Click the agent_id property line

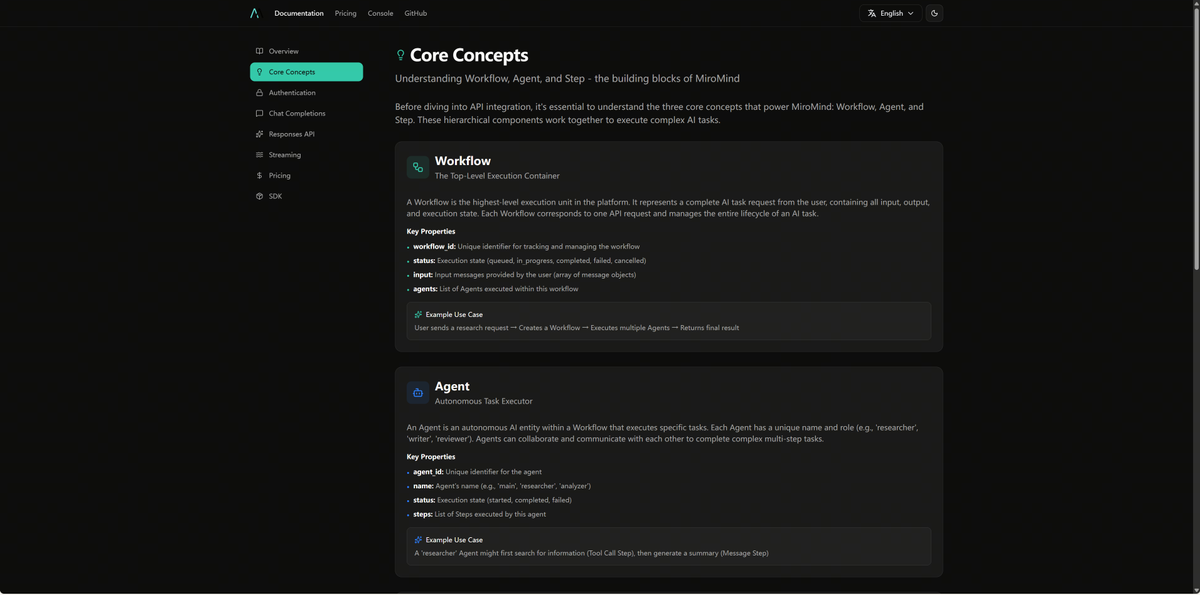pyautogui.click(x=477, y=472)
